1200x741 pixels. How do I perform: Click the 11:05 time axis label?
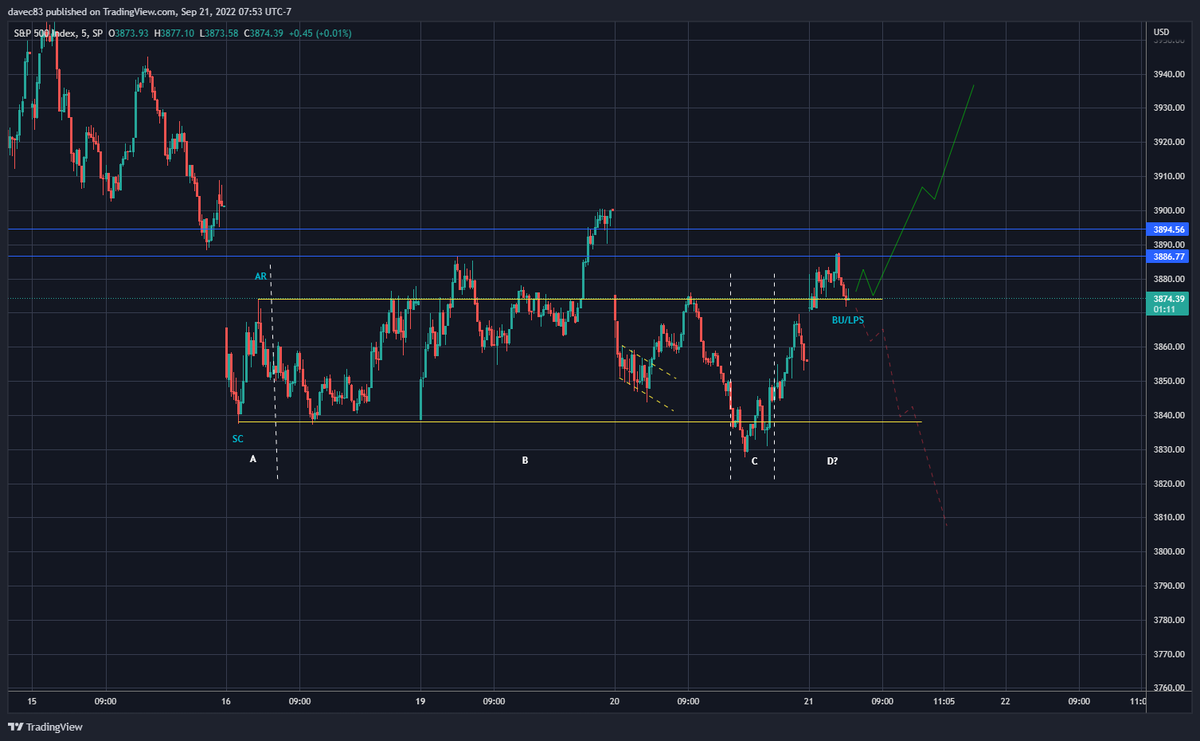click(x=943, y=701)
